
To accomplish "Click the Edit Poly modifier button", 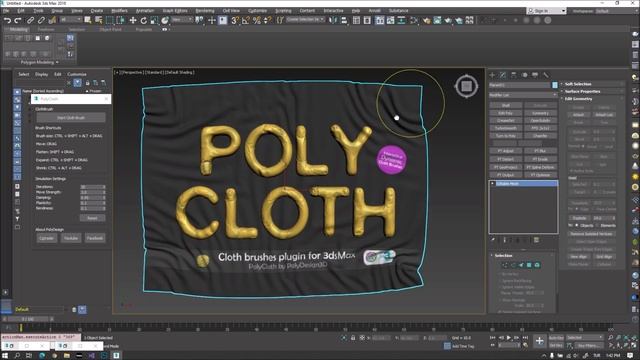I will tap(506, 113).
